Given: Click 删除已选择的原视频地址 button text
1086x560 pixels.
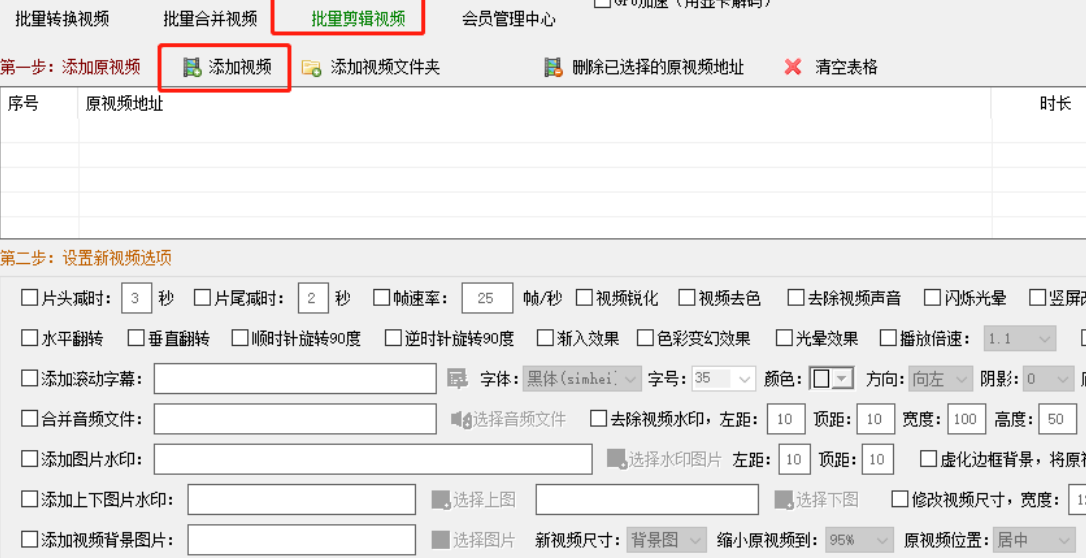Looking at the screenshot, I should 658,67.
